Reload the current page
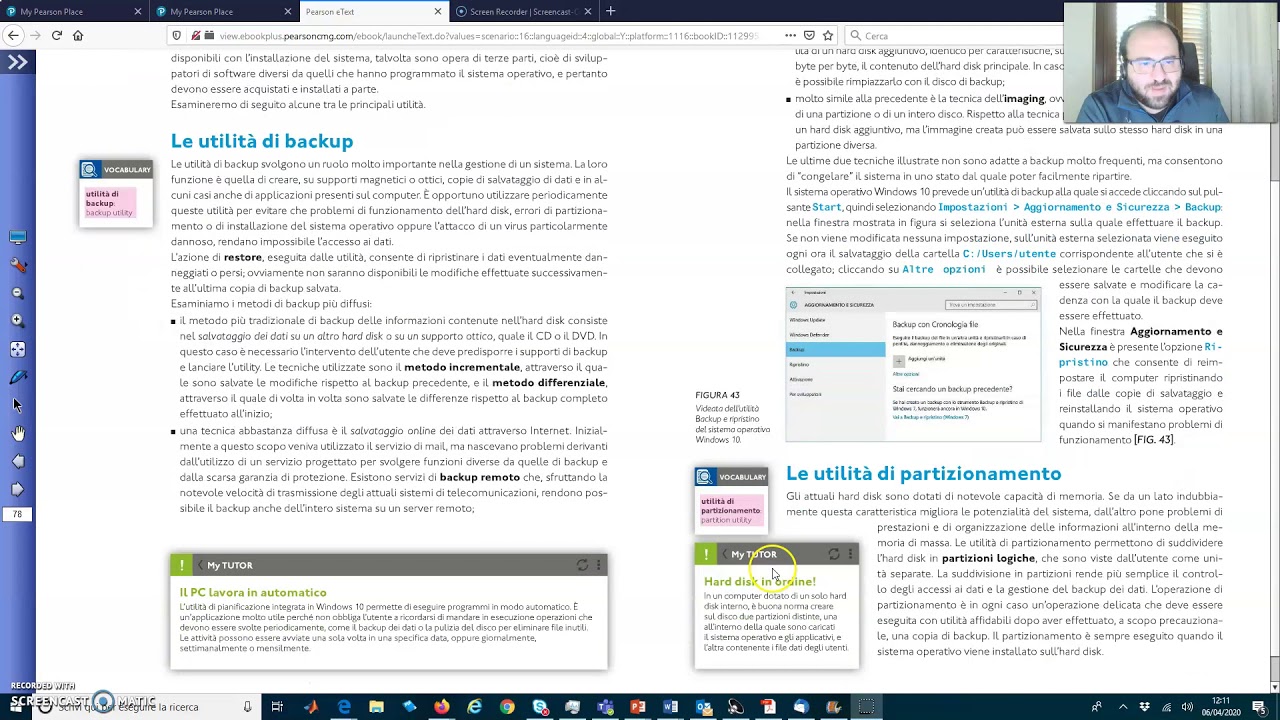The image size is (1280, 720). (57, 35)
